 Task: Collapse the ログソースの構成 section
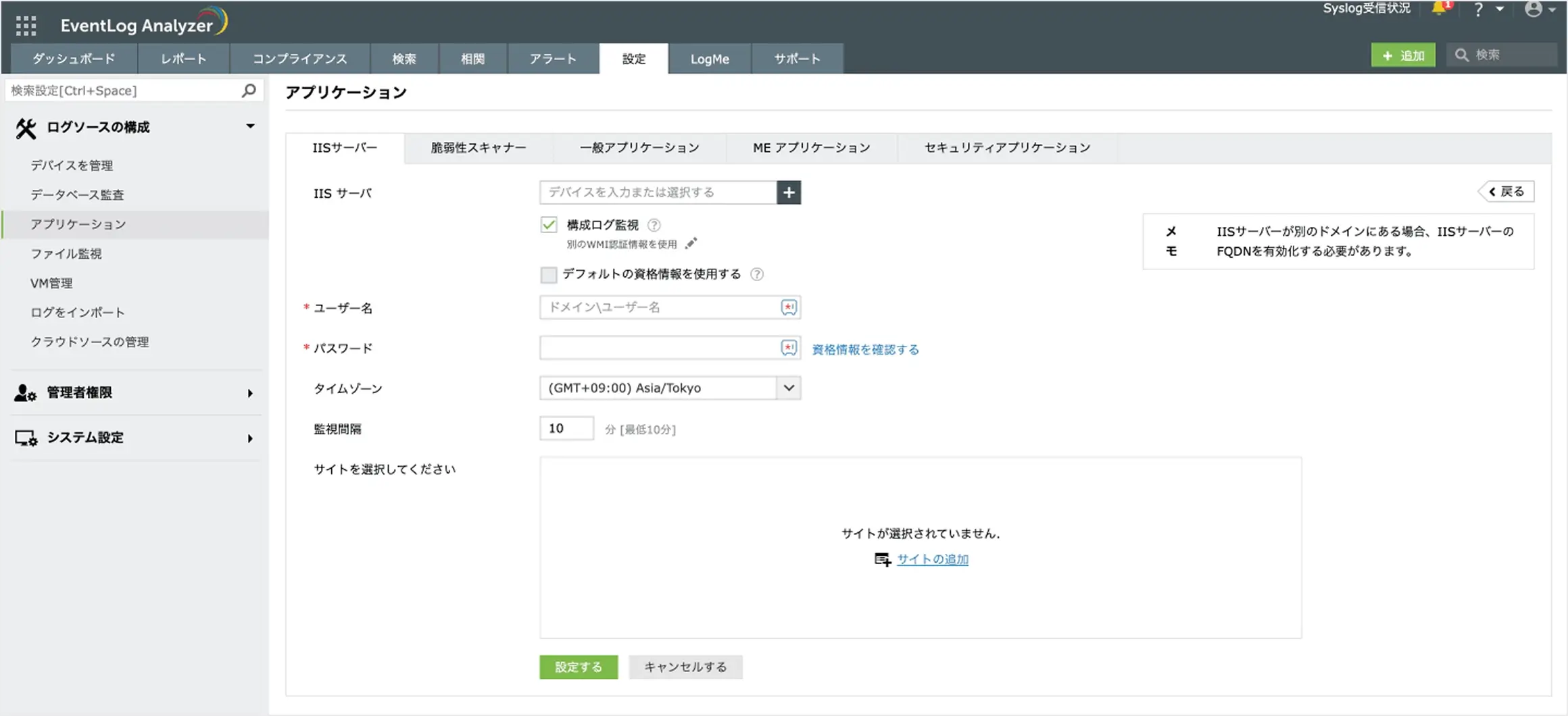pyautogui.click(x=250, y=126)
